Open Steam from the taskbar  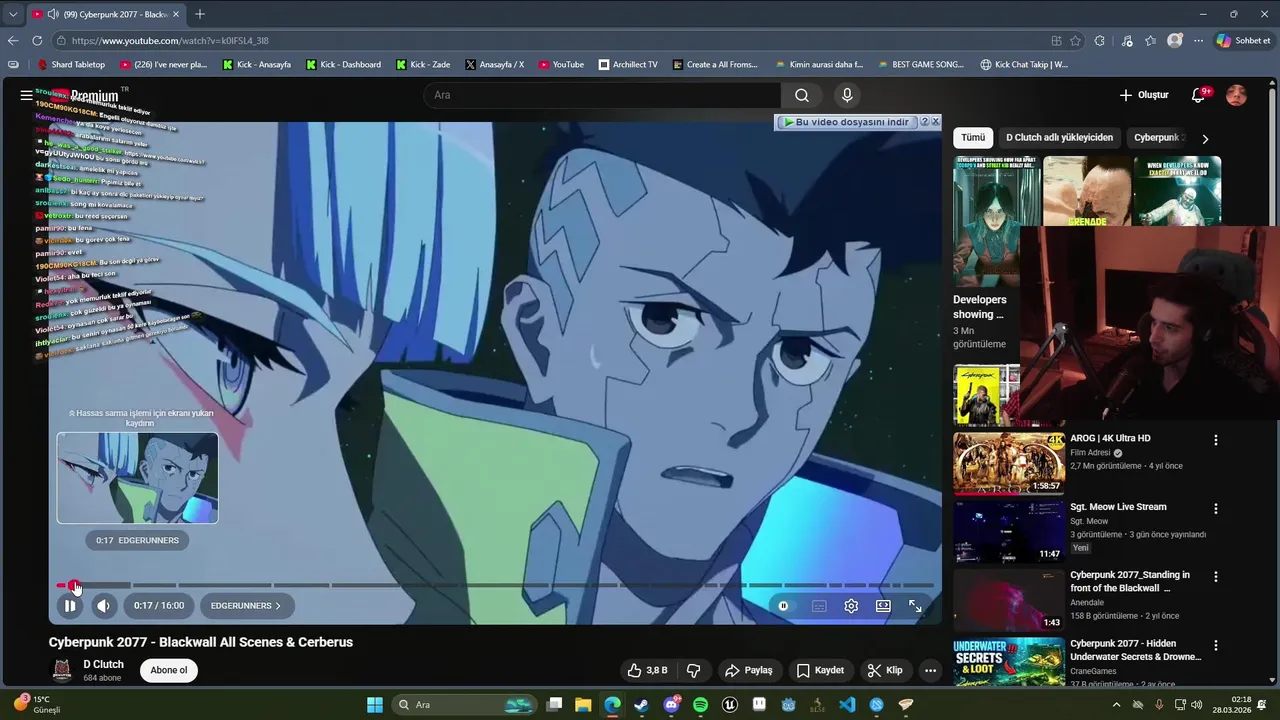point(642,705)
